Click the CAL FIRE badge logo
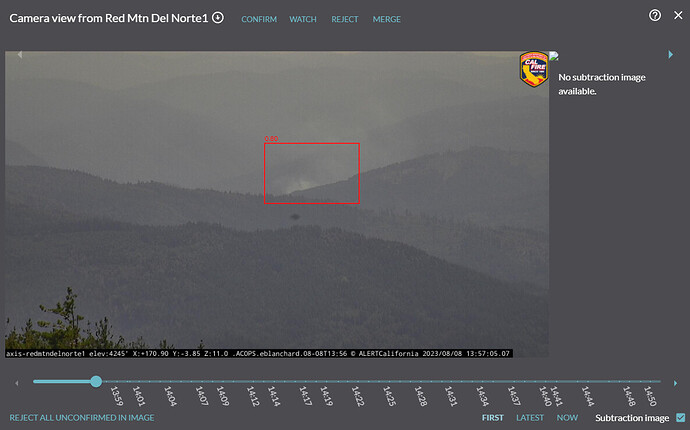 coord(533,70)
